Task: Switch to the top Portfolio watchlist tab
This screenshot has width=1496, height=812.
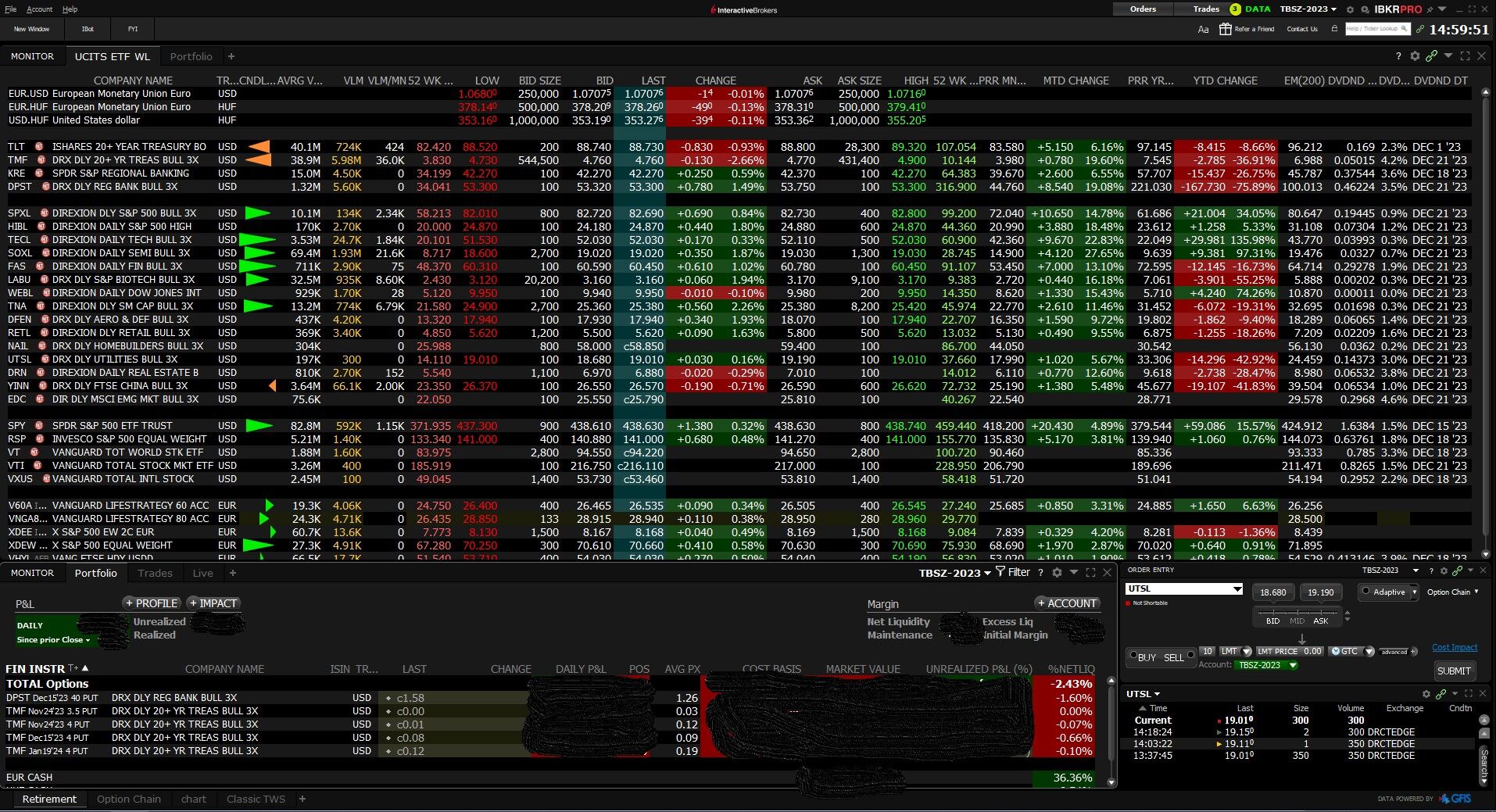Action: point(191,56)
